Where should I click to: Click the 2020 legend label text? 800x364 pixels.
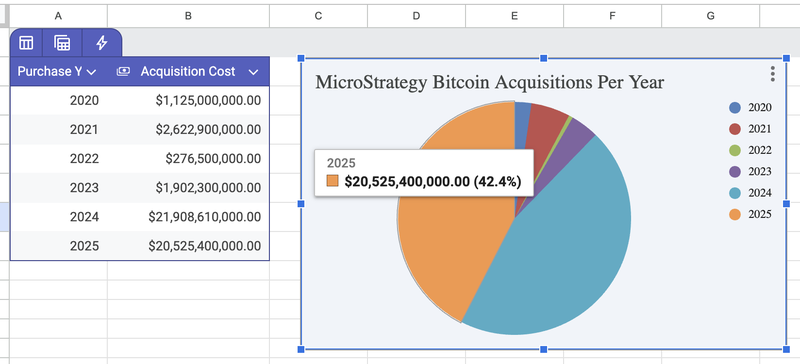[x=760, y=107]
